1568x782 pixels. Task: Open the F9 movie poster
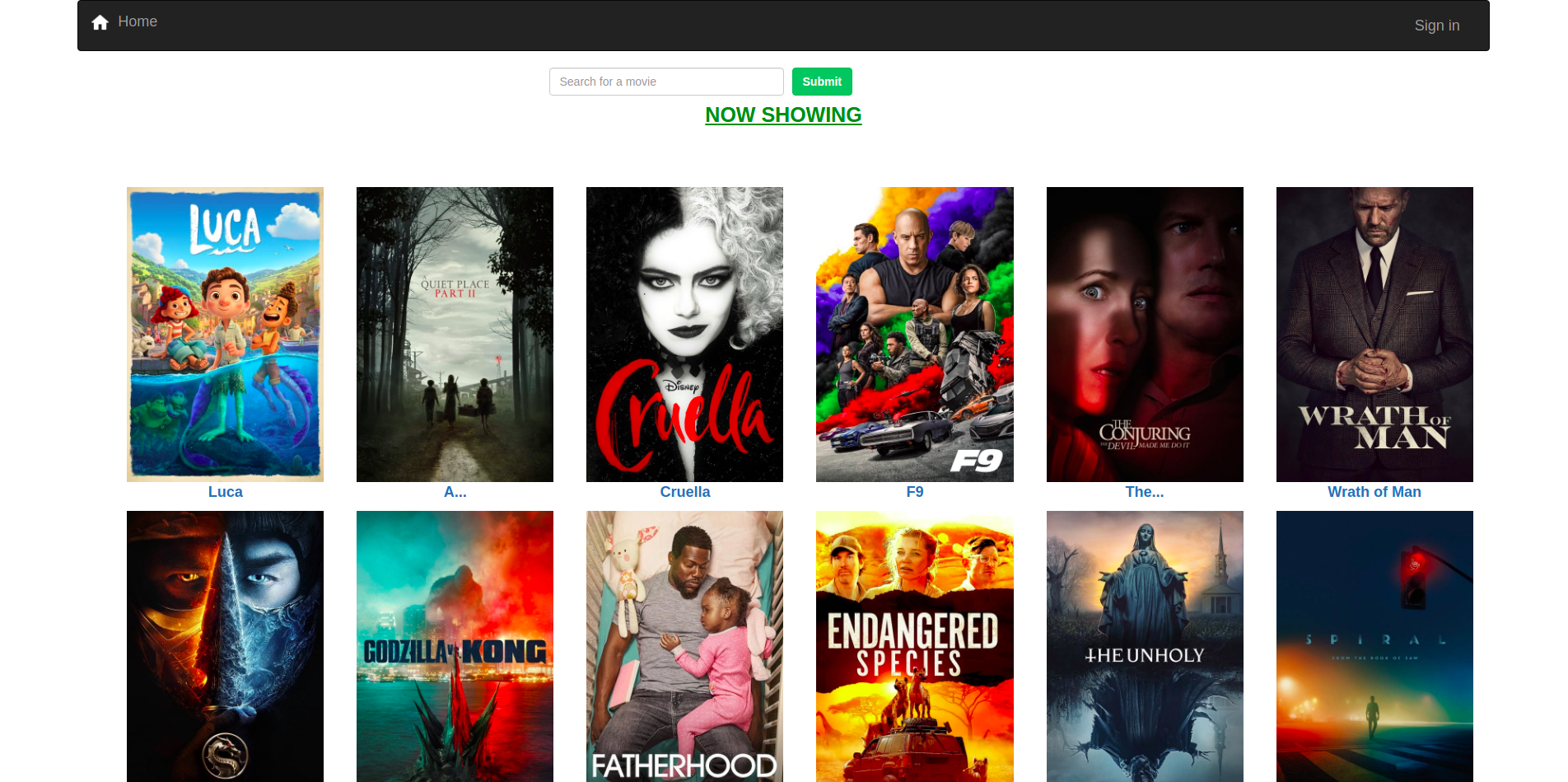click(x=914, y=335)
